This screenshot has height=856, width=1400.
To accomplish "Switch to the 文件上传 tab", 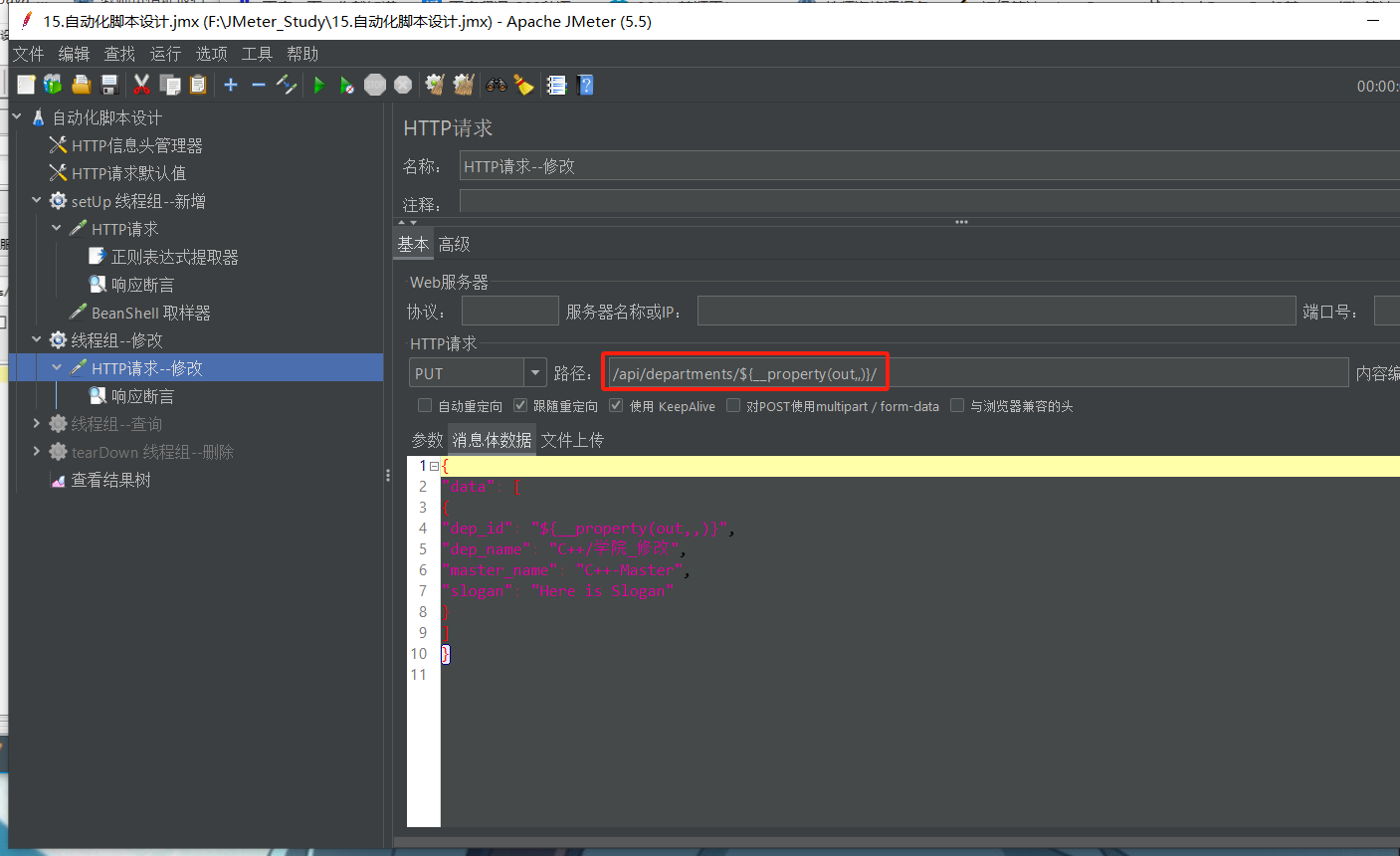I will pyautogui.click(x=572, y=440).
